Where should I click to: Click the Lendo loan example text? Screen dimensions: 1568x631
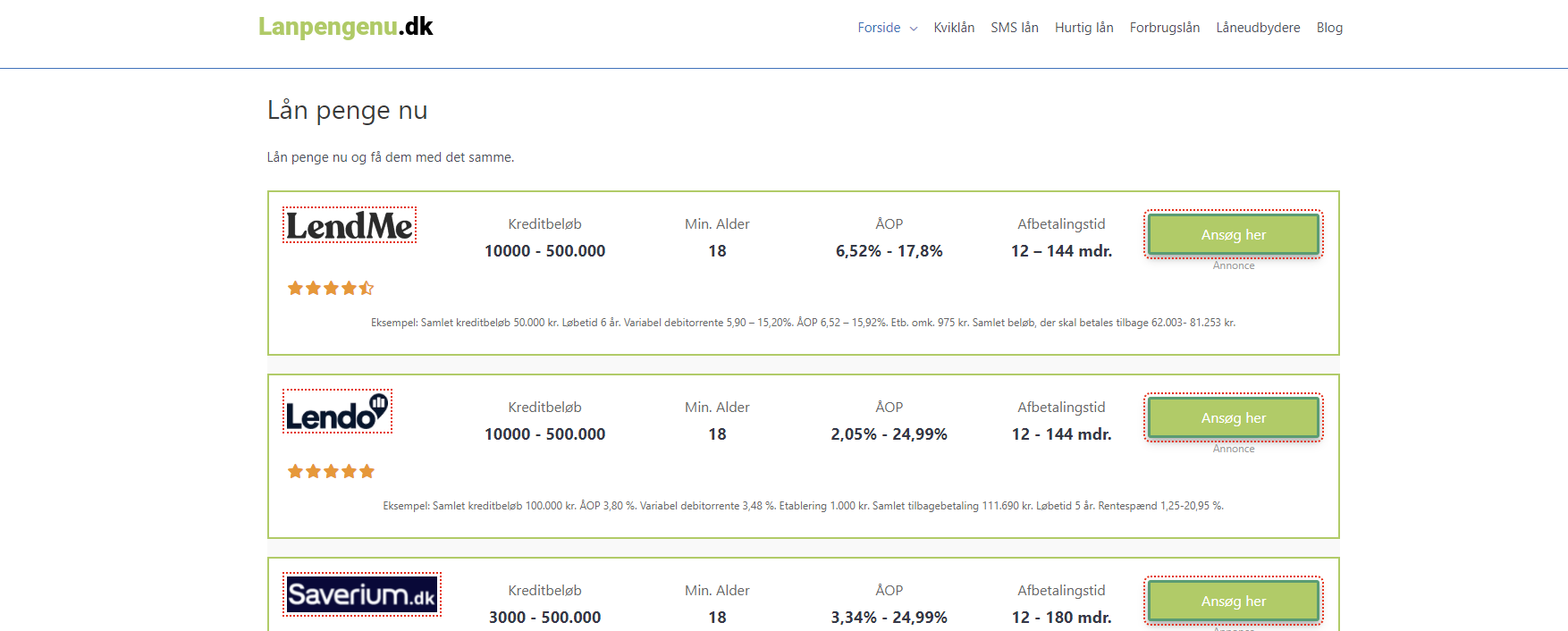coord(803,506)
